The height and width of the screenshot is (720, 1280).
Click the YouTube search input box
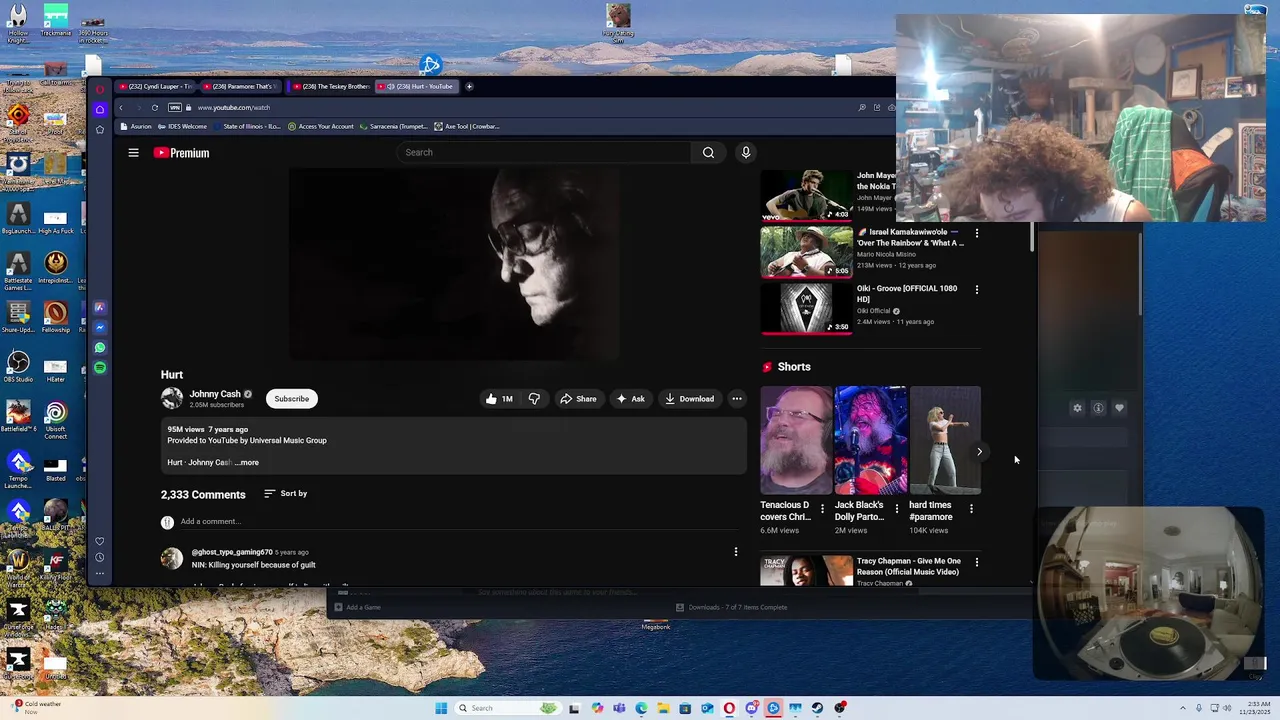544,152
